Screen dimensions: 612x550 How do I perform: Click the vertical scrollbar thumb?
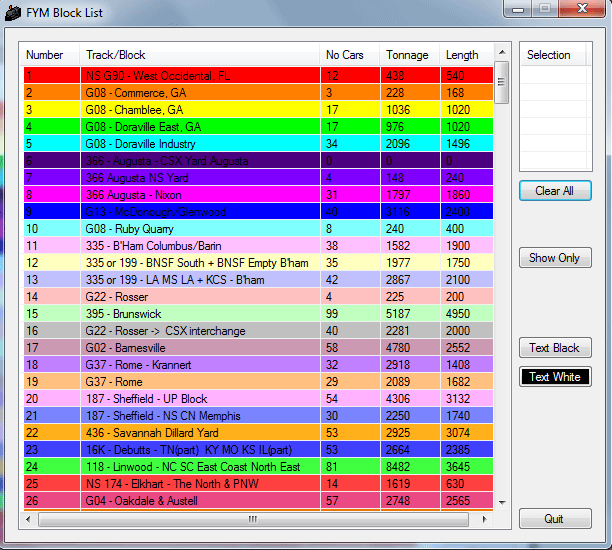tap(502, 82)
